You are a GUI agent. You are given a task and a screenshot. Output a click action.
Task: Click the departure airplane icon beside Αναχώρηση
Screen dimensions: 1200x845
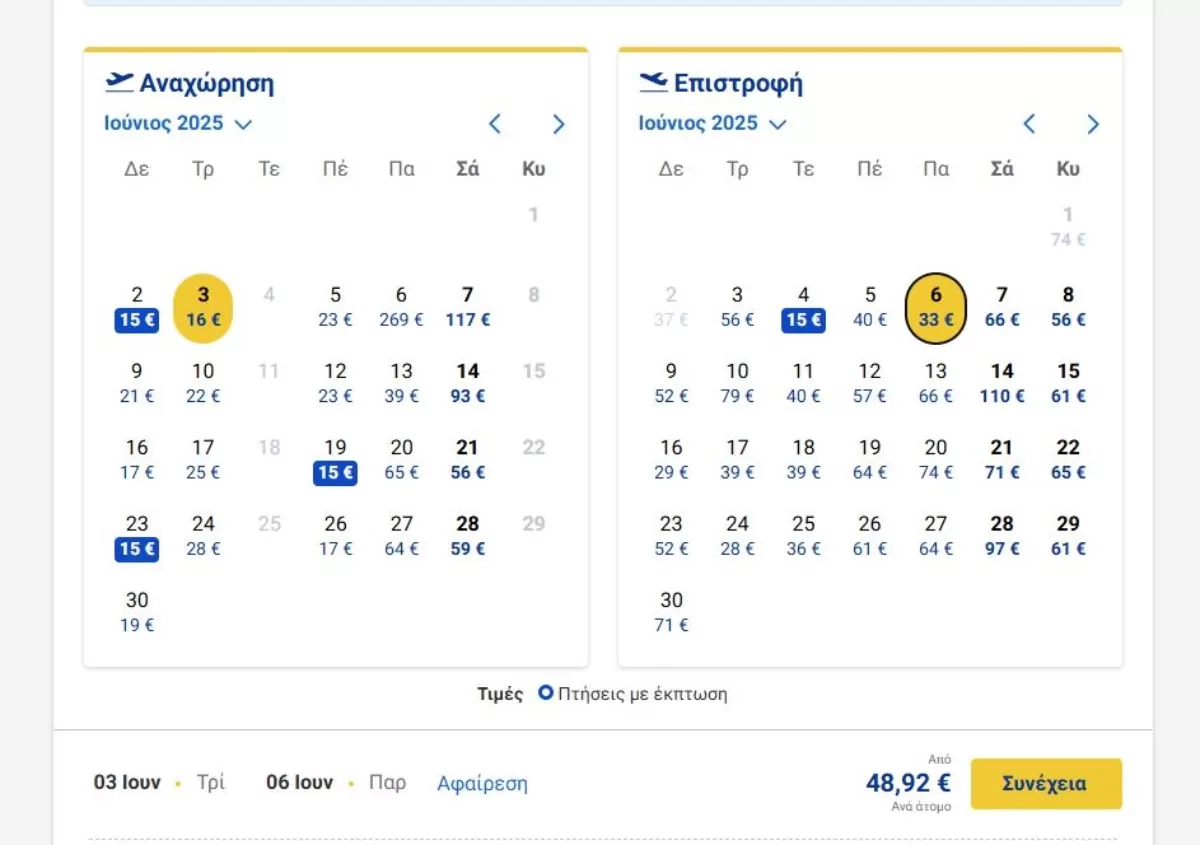pyautogui.click(x=119, y=82)
